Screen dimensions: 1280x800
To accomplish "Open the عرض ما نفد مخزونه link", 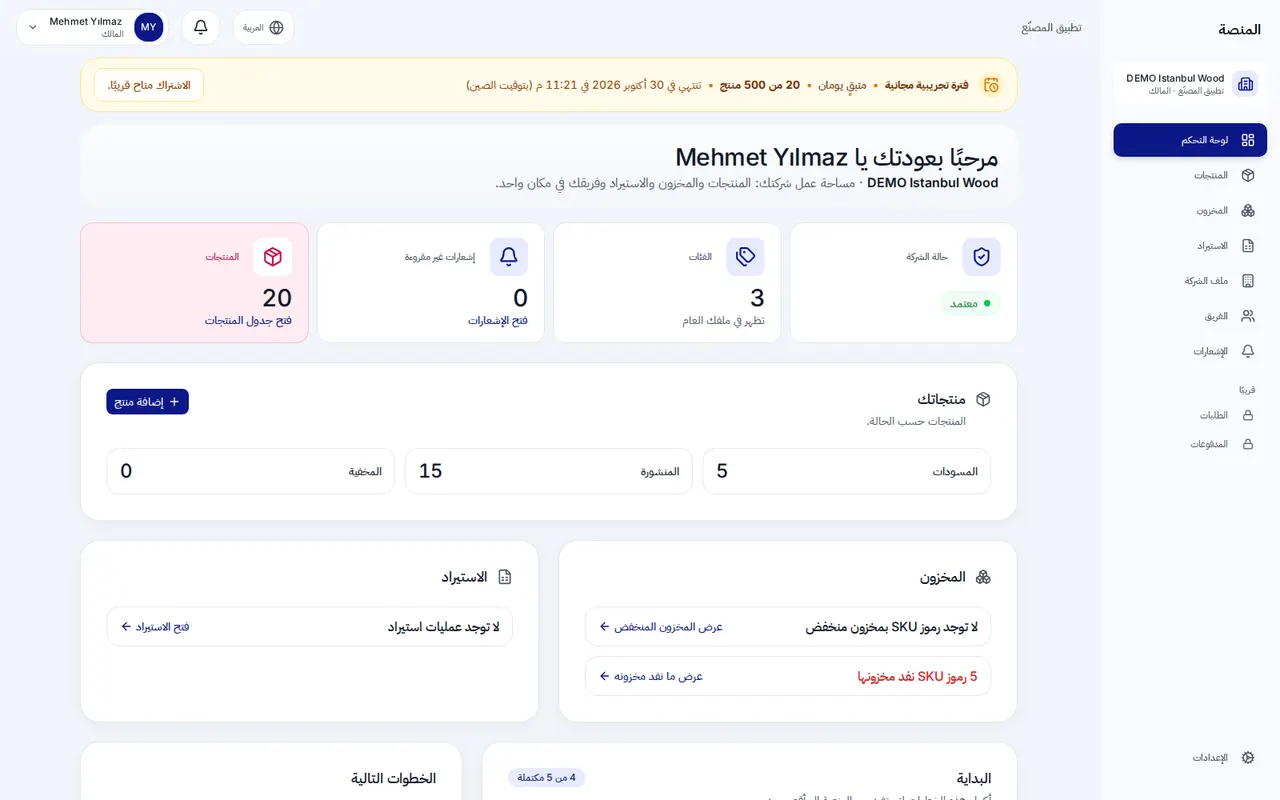I will [651, 676].
